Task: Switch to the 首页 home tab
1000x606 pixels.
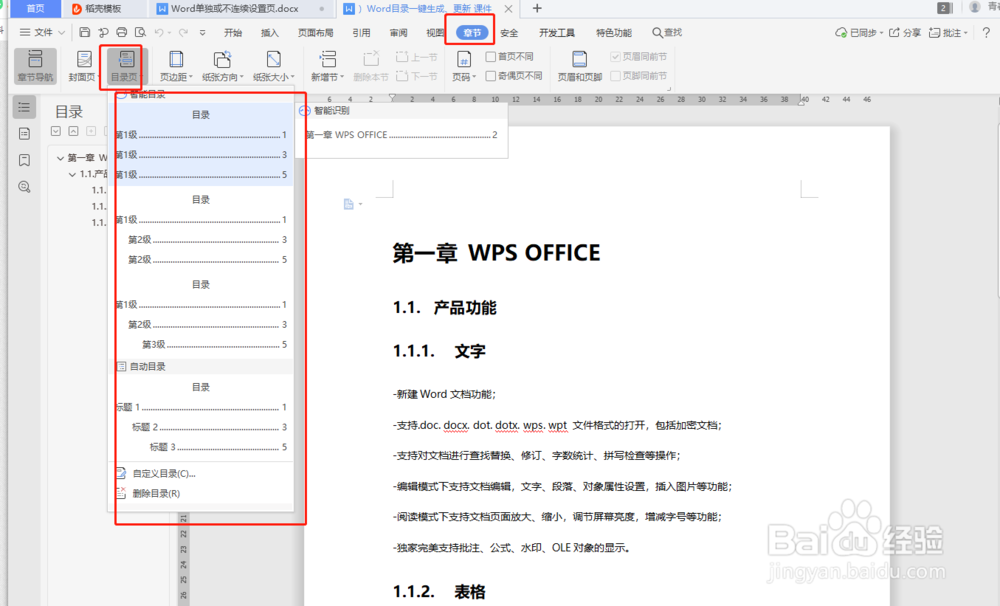Action: 36,8
